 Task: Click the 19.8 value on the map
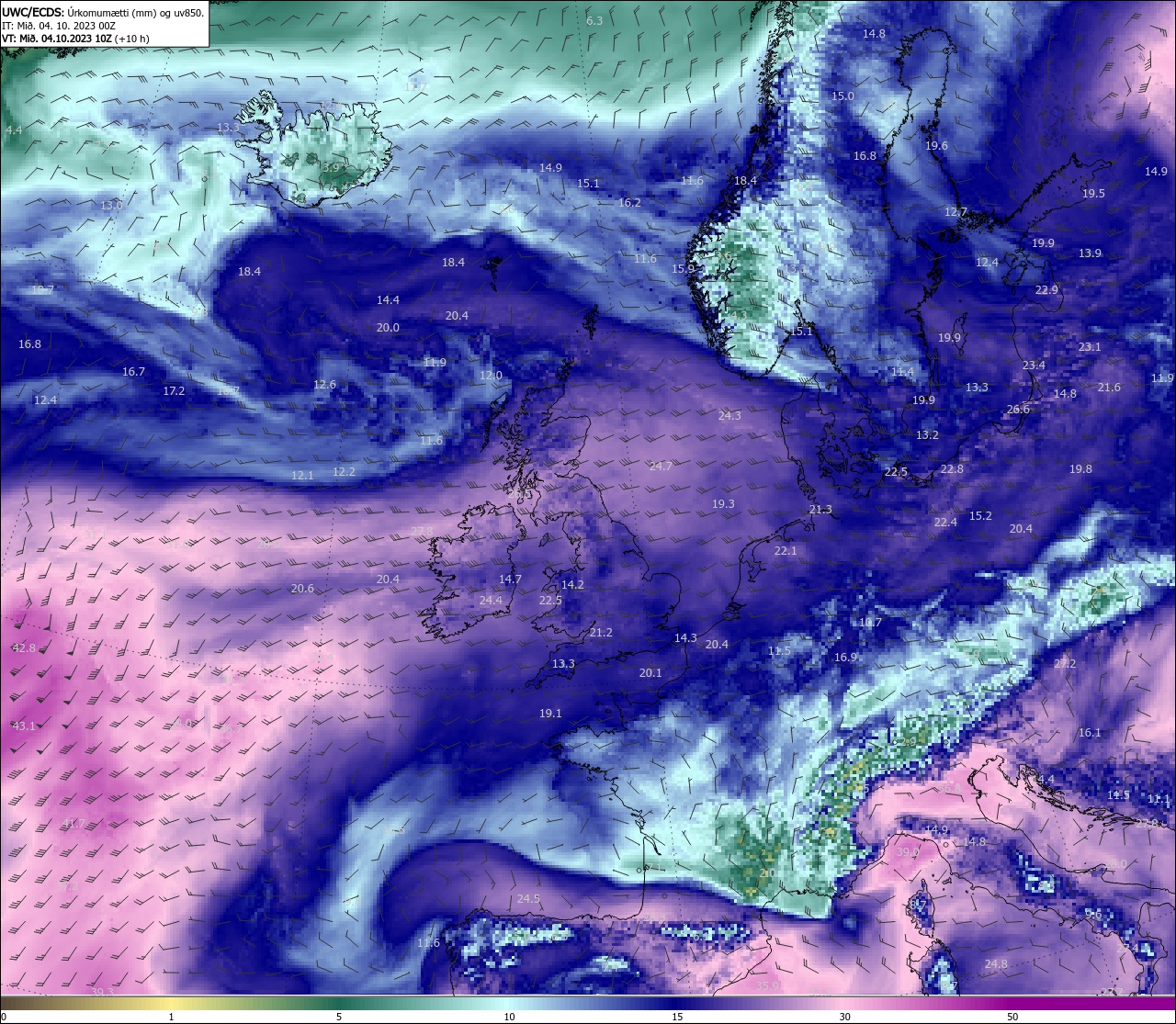[1080, 468]
